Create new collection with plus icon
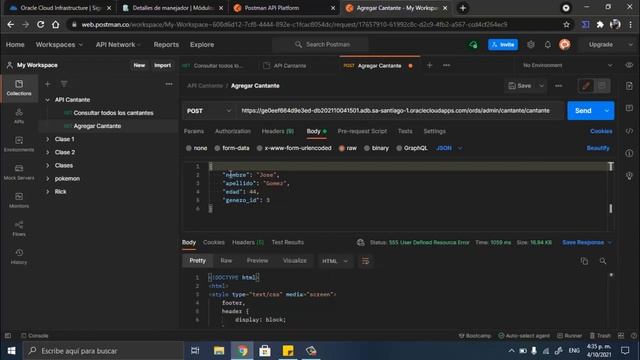This screenshot has height=360, width=640. [x=47, y=84]
